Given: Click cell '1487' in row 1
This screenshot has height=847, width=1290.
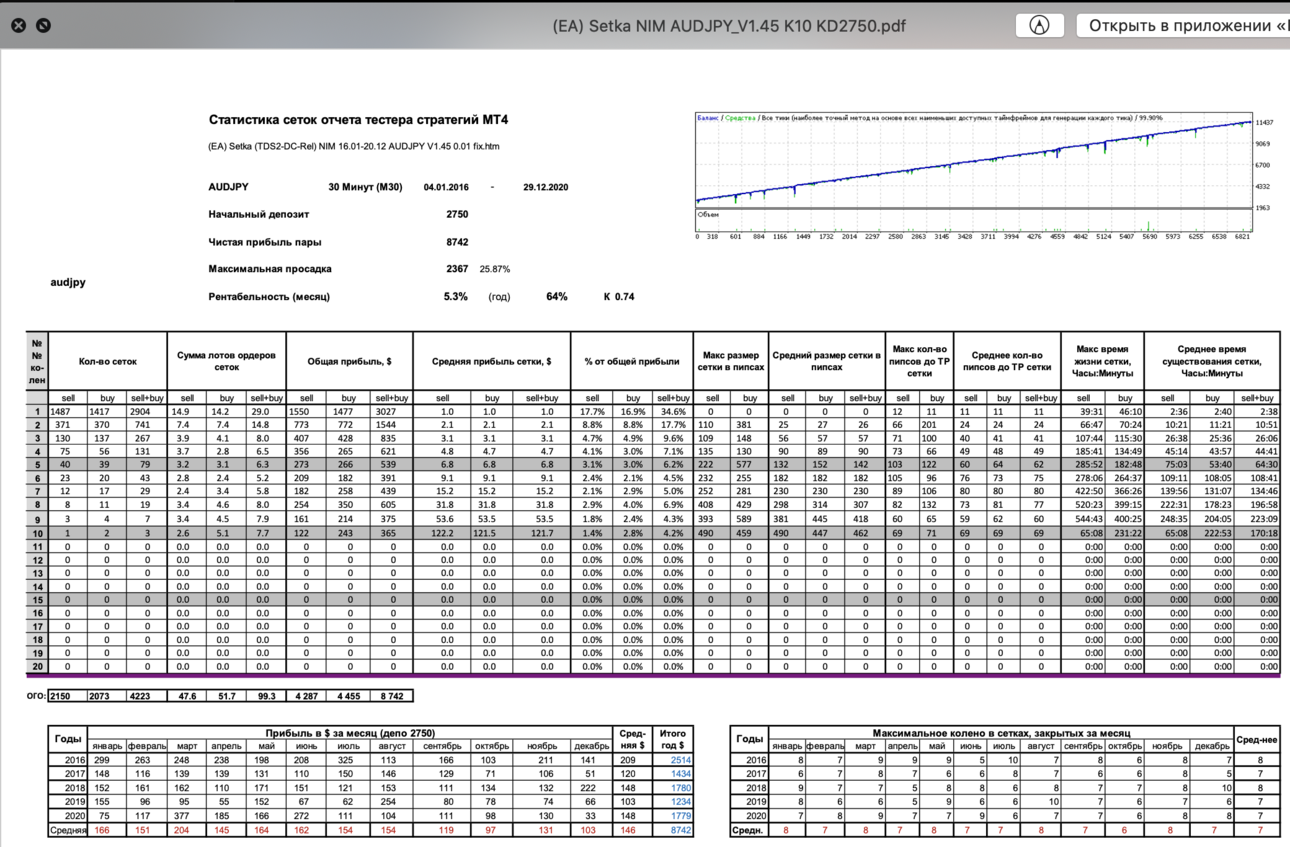Looking at the screenshot, I should (x=68, y=411).
